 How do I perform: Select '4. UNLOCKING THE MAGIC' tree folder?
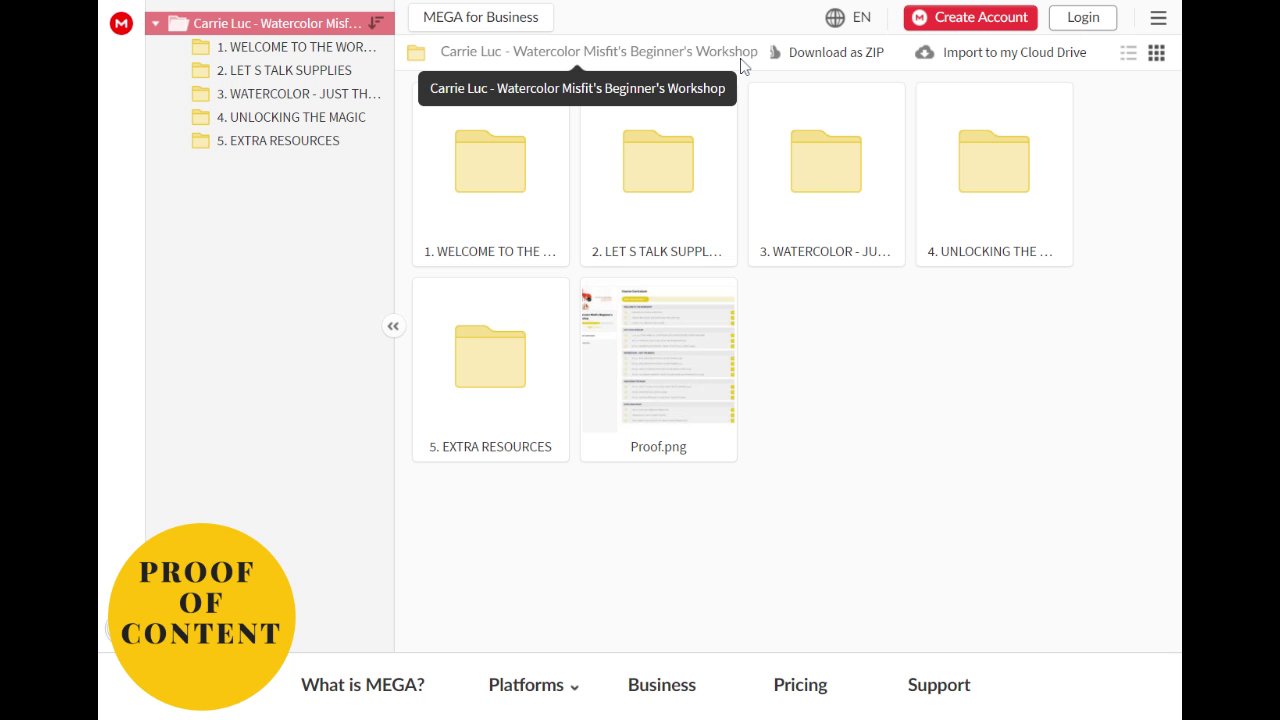(x=279, y=117)
